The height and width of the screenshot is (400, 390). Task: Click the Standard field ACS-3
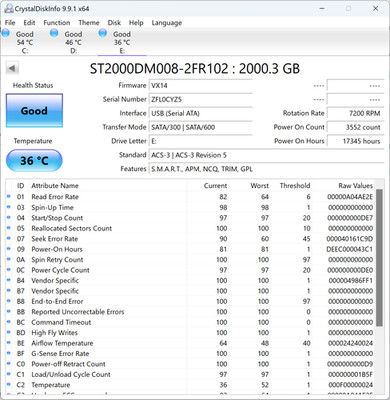pos(266,155)
